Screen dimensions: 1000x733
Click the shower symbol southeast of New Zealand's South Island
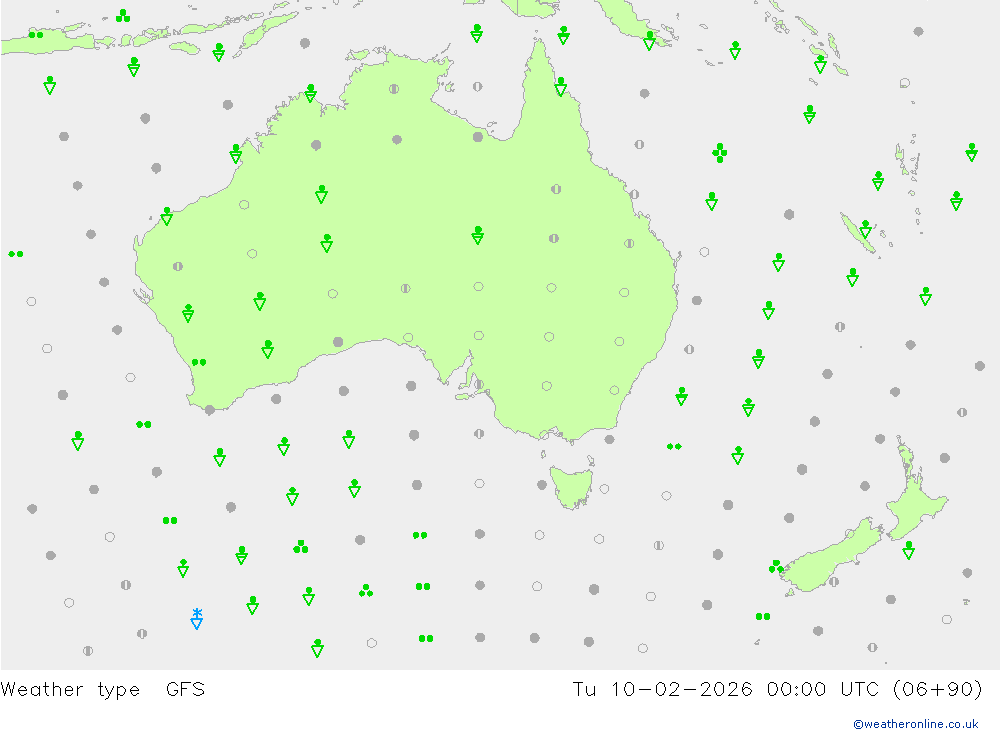click(909, 550)
